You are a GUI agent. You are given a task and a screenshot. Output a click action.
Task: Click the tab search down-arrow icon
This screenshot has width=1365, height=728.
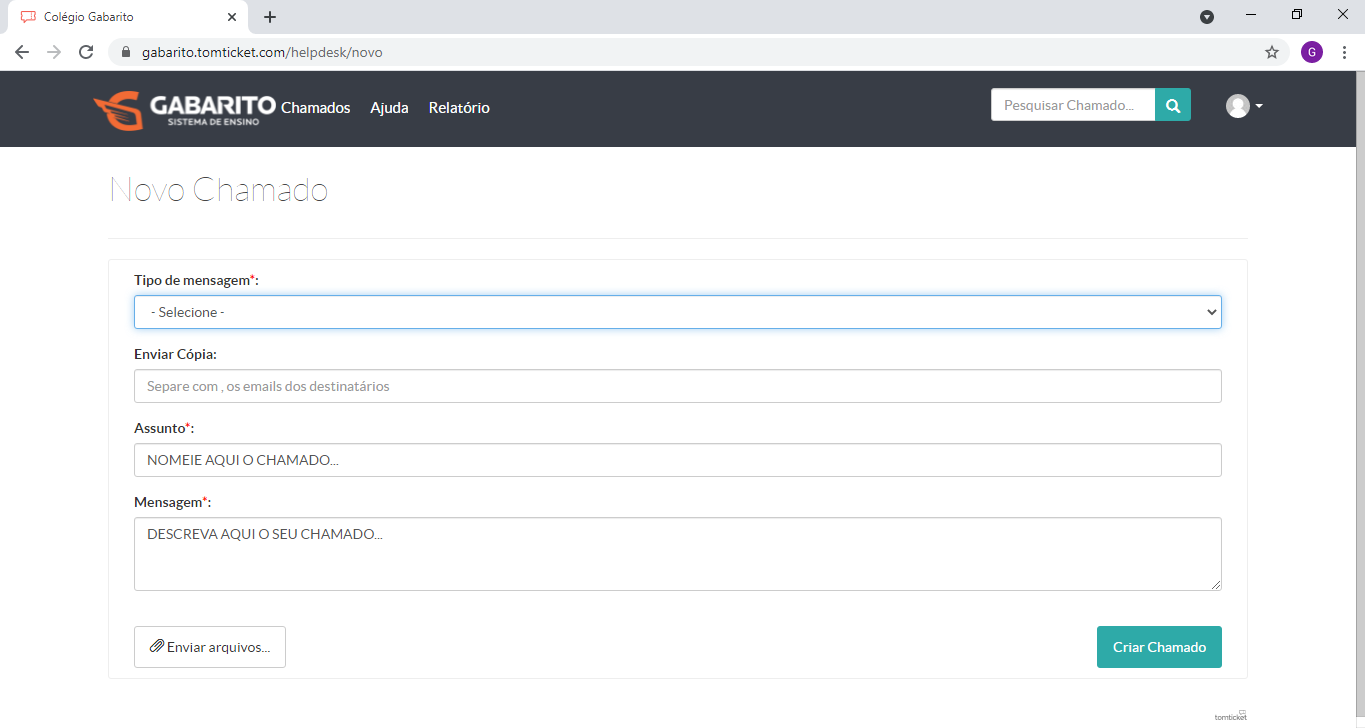click(1207, 17)
